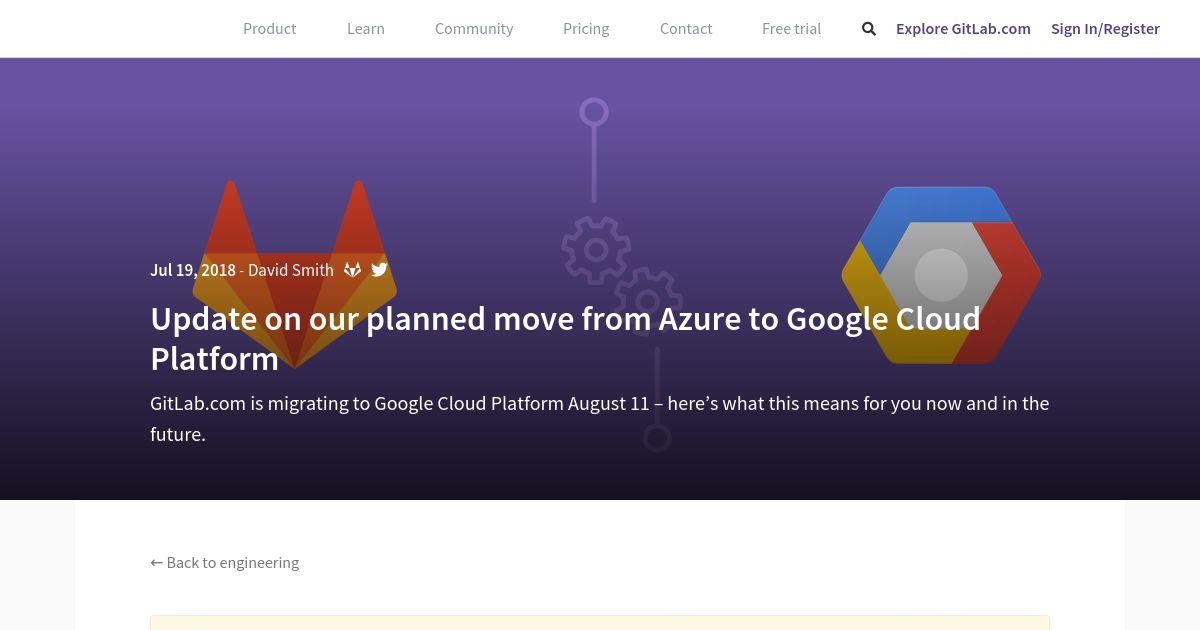Go back to engineering posts
The width and height of the screenshot is (1200, 630).
pyautogui.click(x=225, y=562)
